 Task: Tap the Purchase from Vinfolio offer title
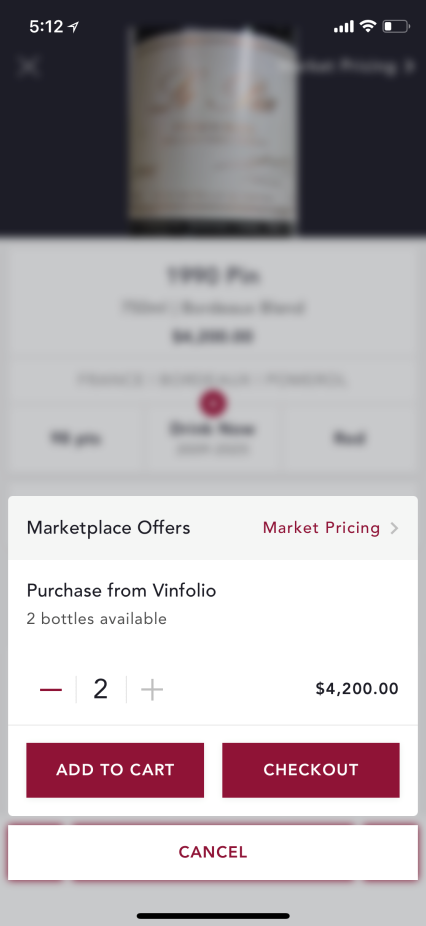(121, 590)
